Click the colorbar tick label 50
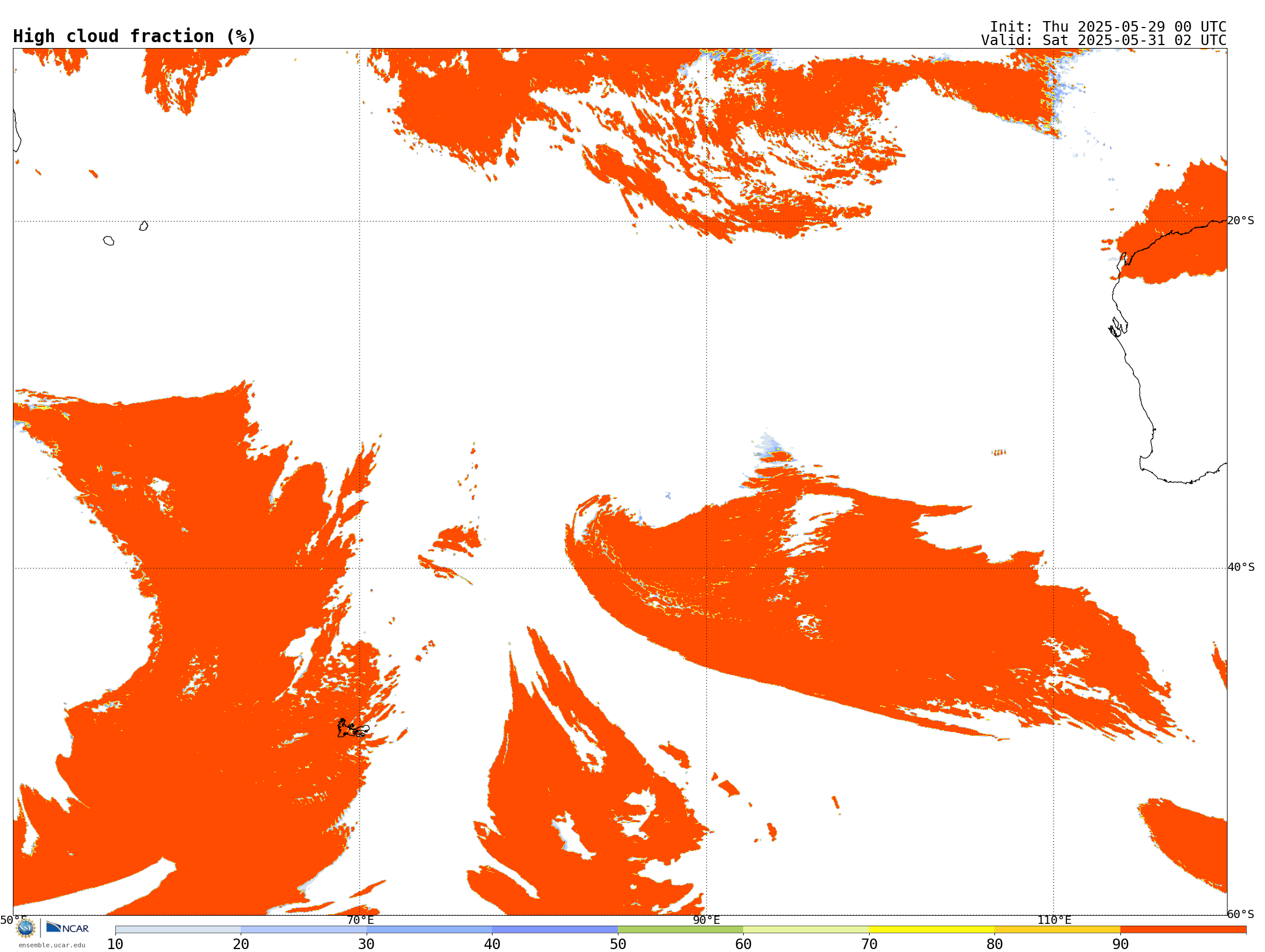Image resolution: width=1265 pixels, height=952 pixels. 618,944
